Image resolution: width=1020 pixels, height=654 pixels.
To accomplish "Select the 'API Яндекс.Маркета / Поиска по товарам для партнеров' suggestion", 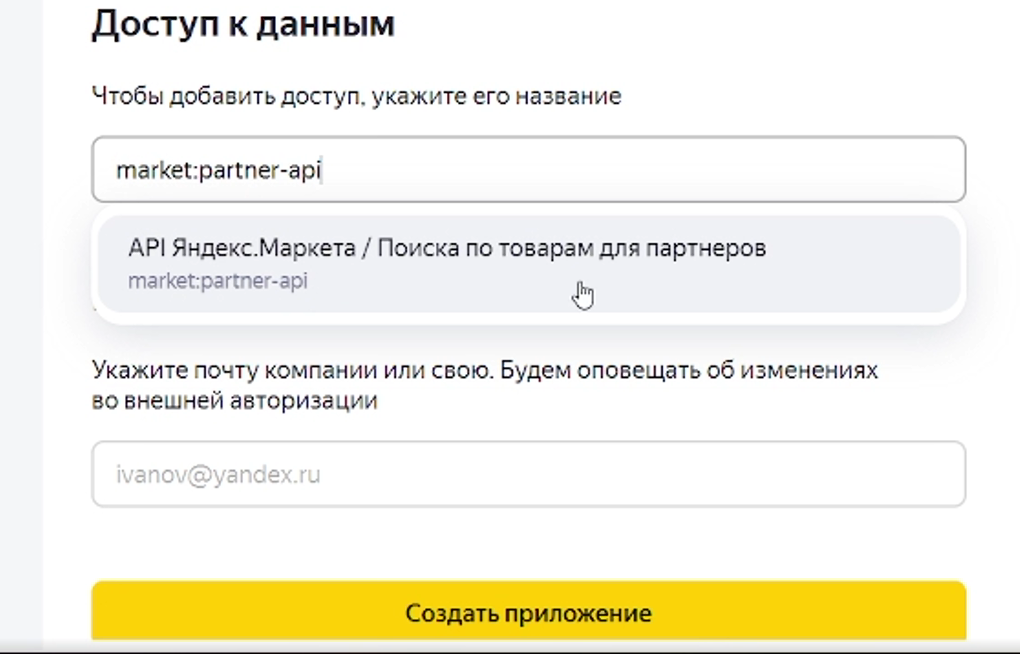I will click(x=528, y=264).
